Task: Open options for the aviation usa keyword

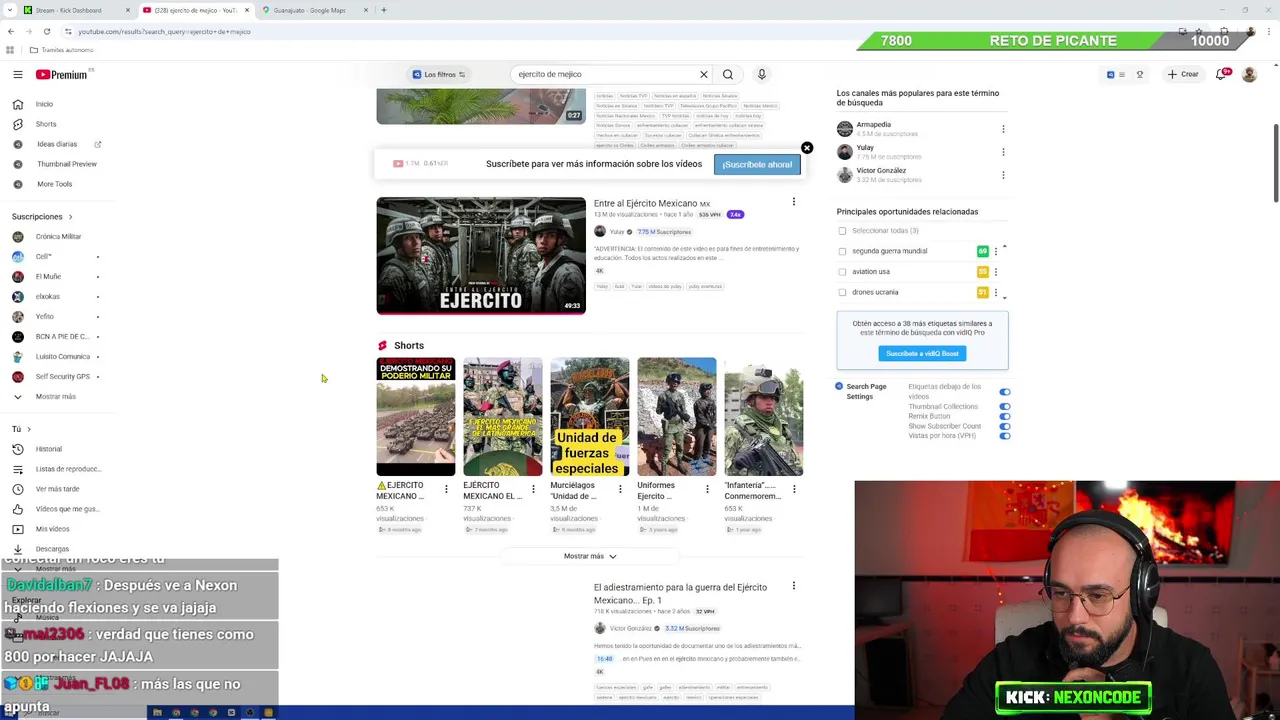Action: tap(996, 272)
